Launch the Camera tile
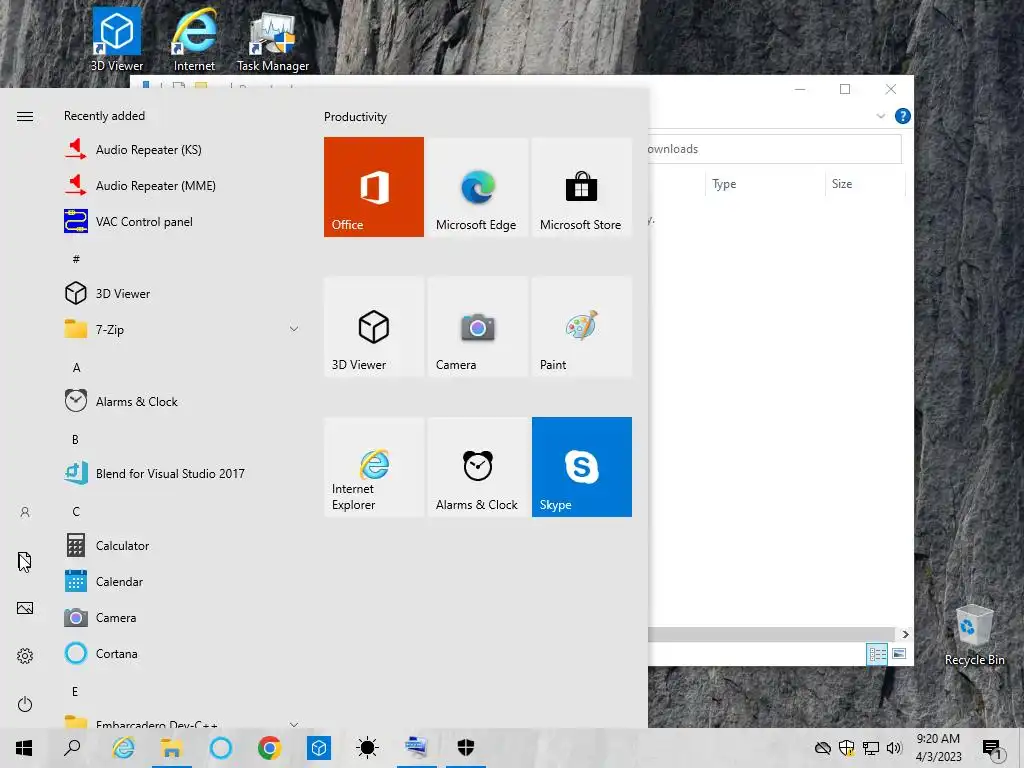This screenshot has width=1024, height=768. tap(477, 327)
